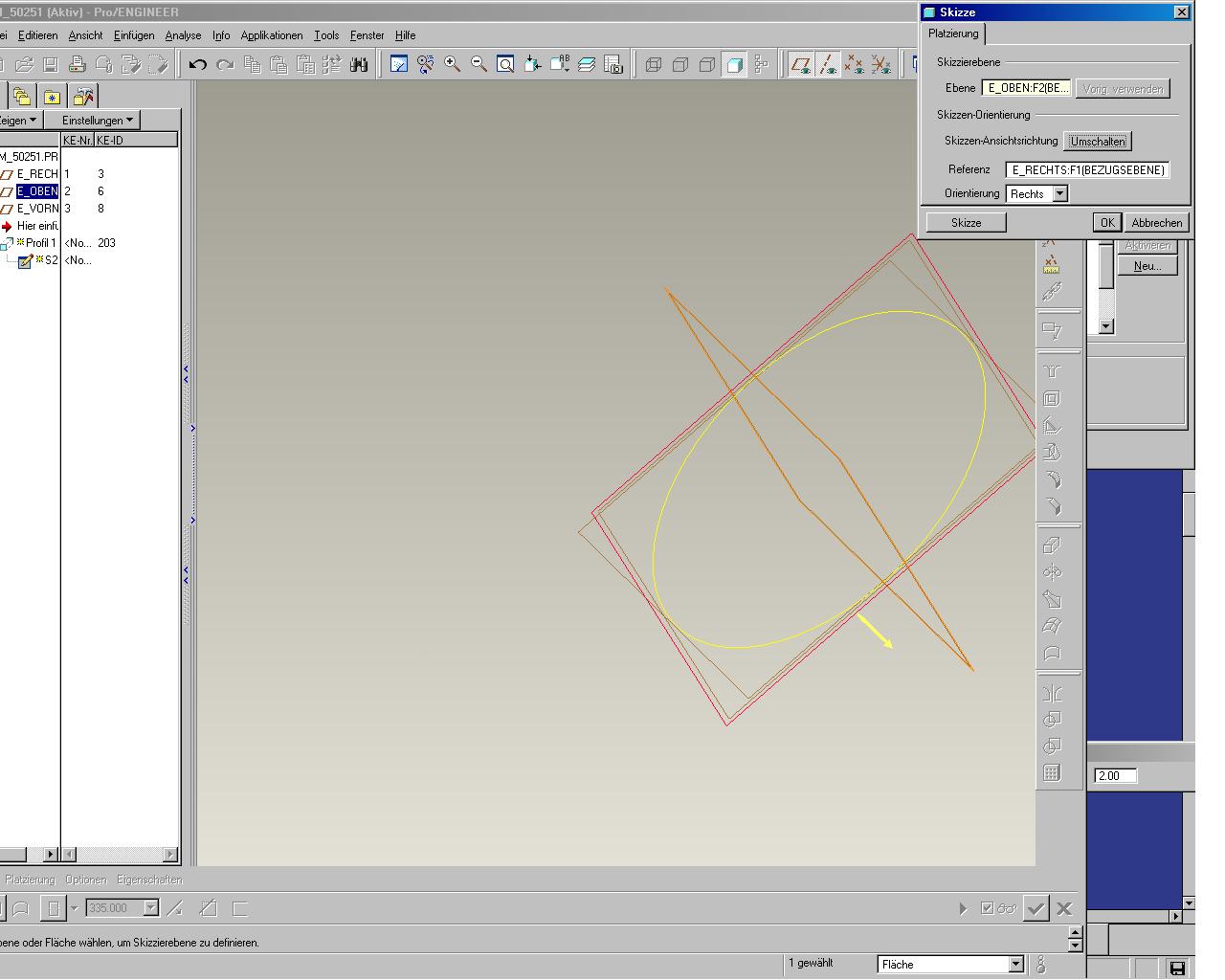
Task: Select Wireframe display mode icon
Action: tap(654, 65)
